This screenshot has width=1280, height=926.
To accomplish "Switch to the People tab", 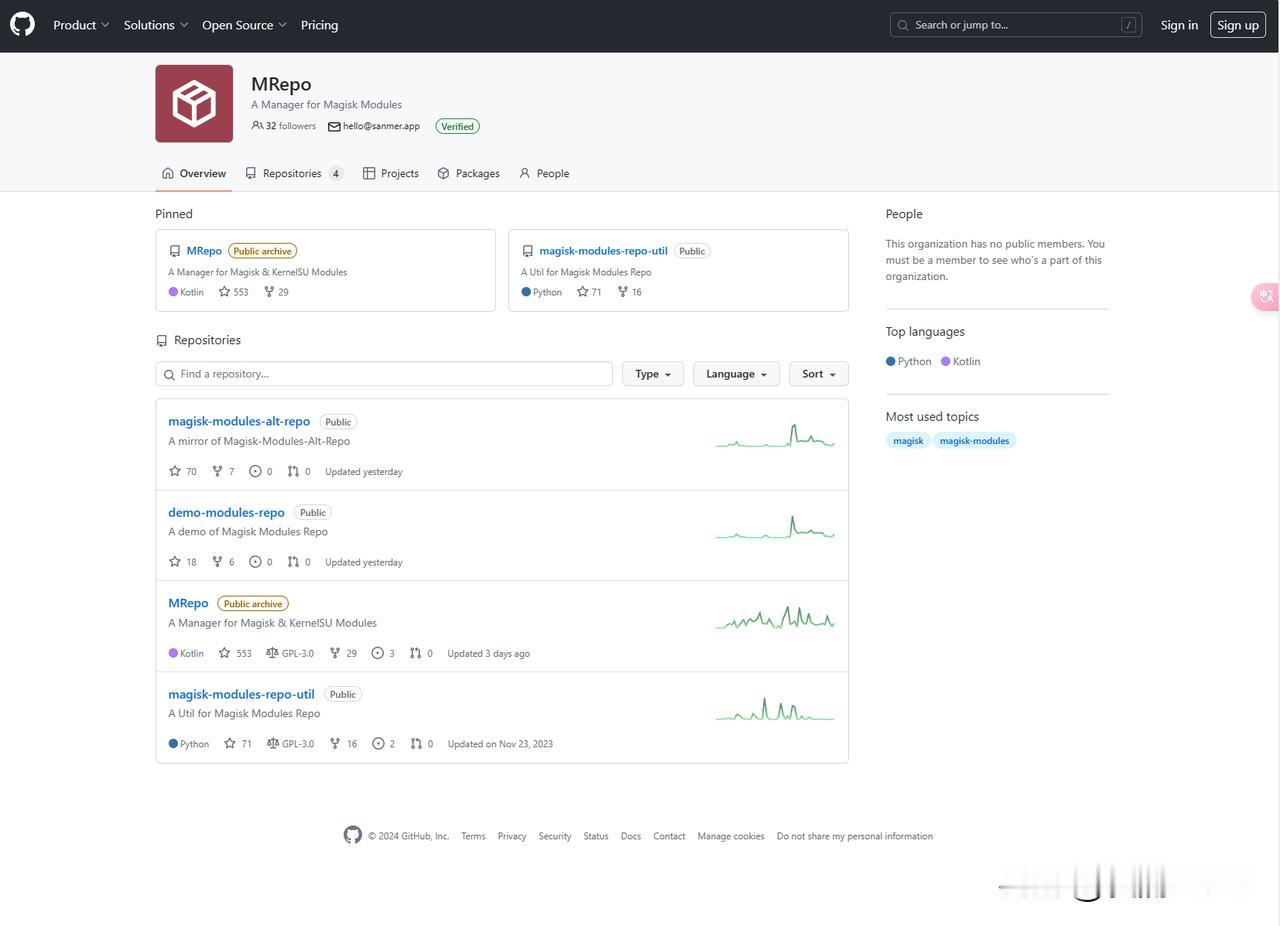I will [x=544, y=173].
